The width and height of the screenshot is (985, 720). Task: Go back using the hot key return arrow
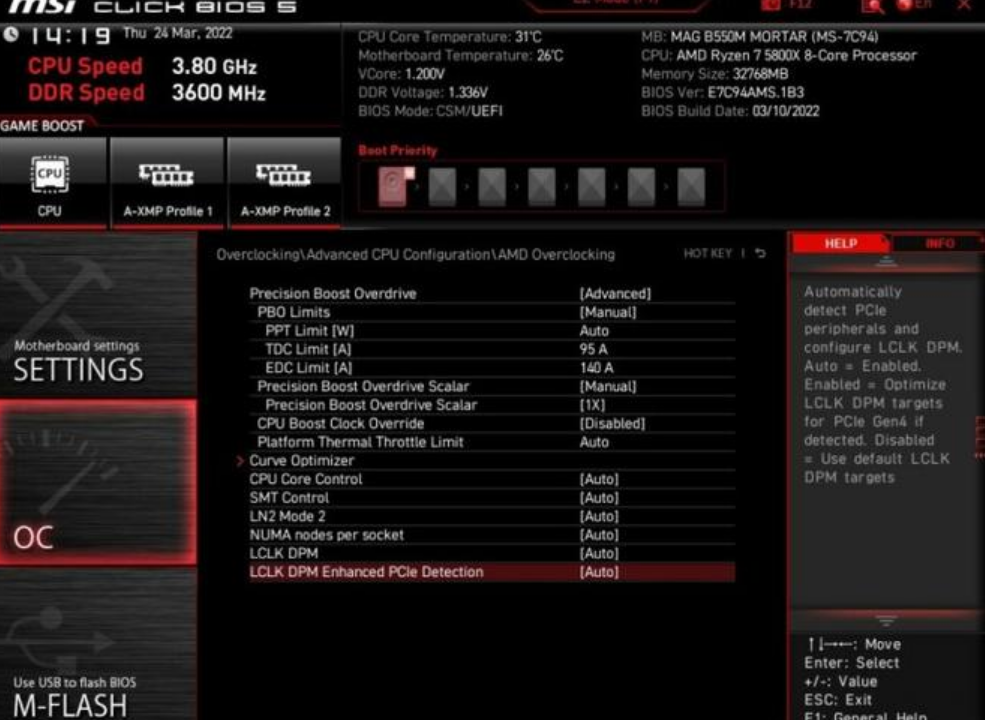(761, 253)
